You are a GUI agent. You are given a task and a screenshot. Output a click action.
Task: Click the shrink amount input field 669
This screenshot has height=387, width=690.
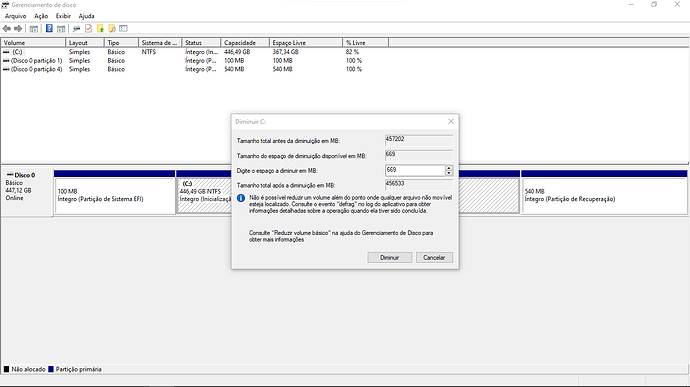(x=415, y=170)
